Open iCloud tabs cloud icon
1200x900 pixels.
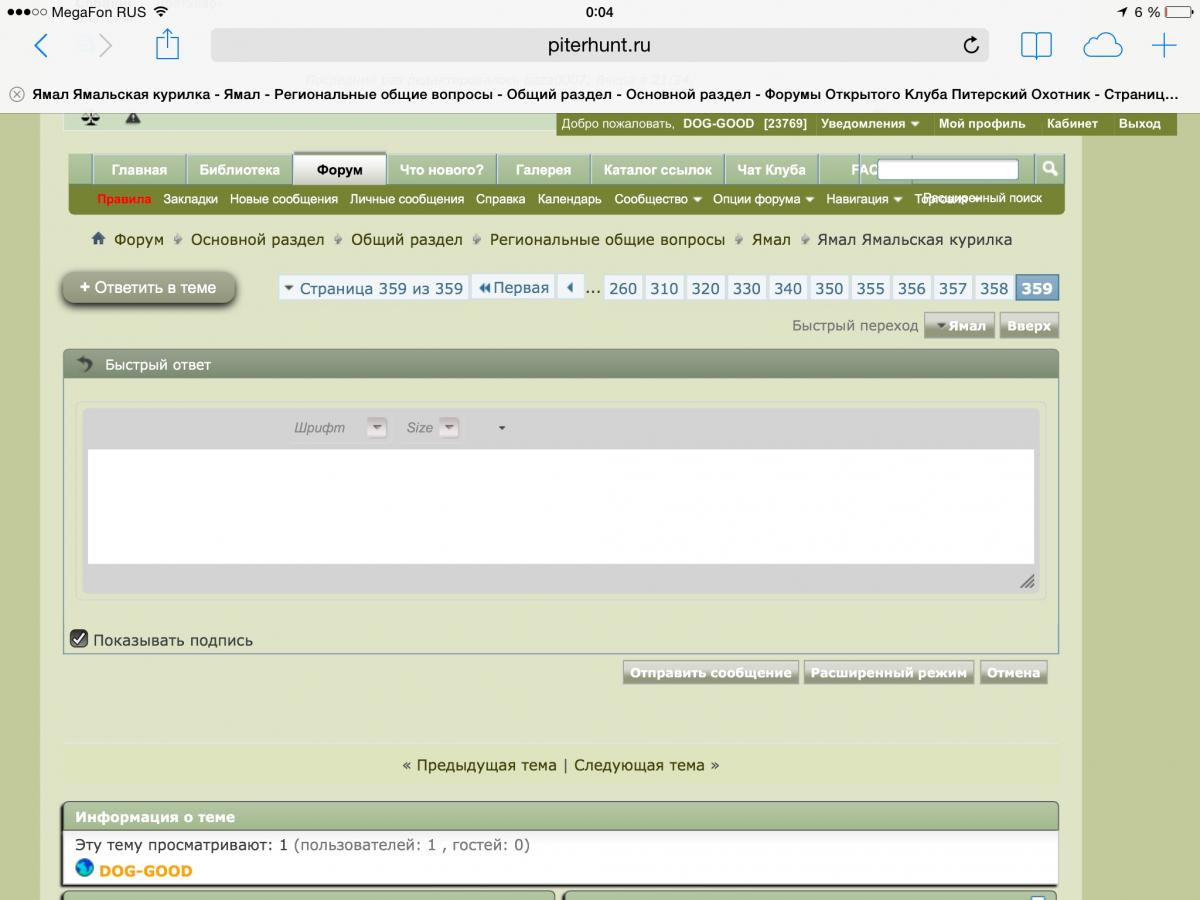tap(1102, 45)
